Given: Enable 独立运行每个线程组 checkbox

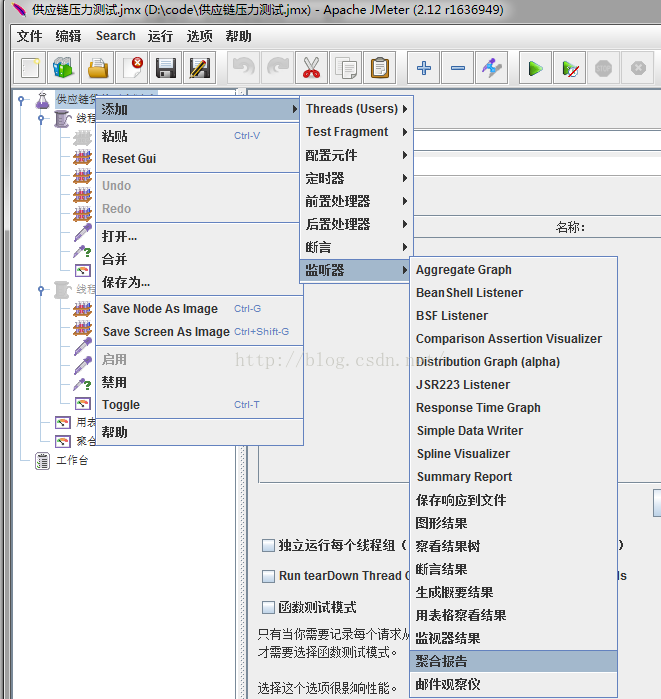Looking at the screenshot, I should pyautogui.click(x=268, y=545).
